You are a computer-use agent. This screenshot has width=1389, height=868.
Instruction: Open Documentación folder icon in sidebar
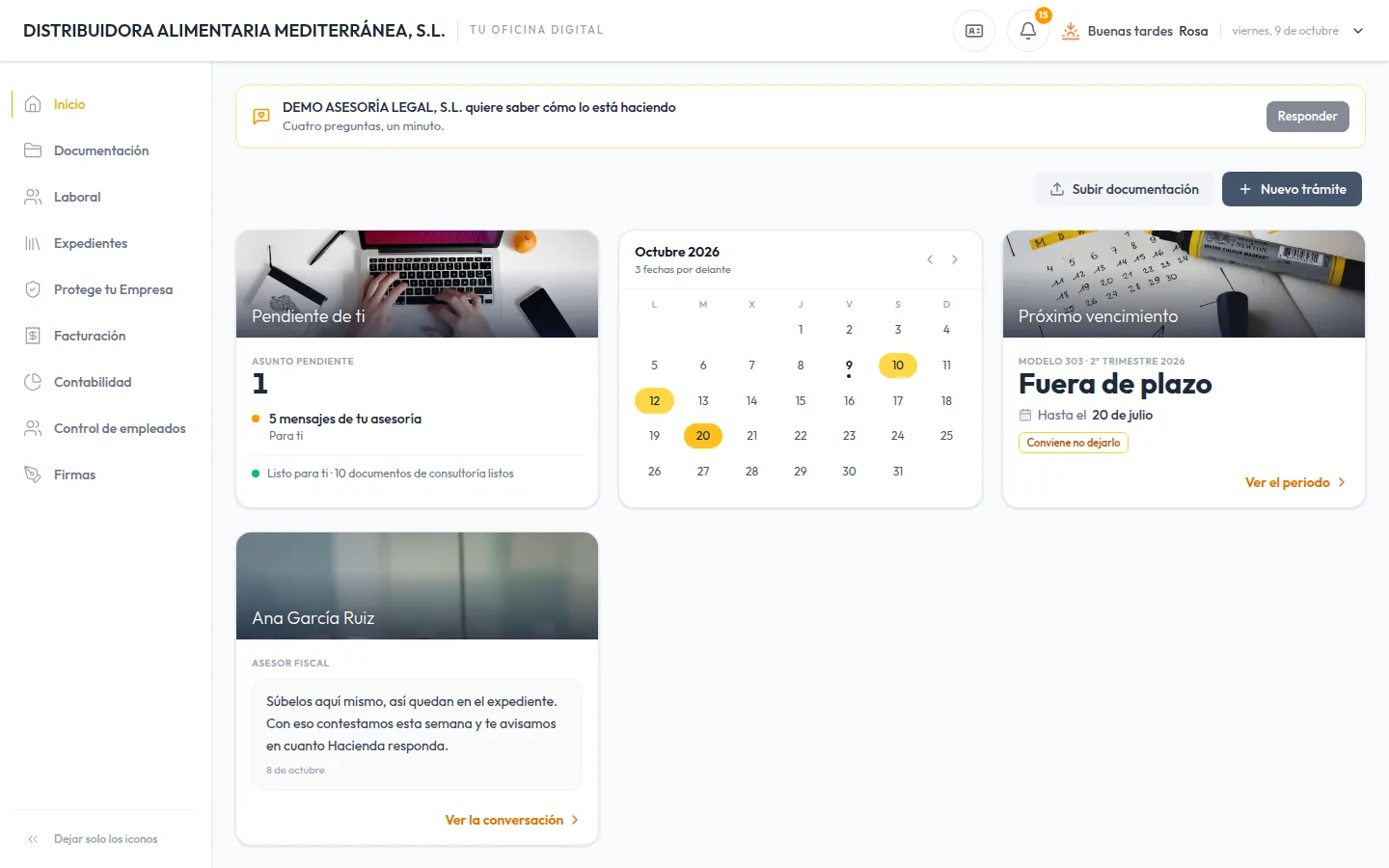[x=33, y=150]
